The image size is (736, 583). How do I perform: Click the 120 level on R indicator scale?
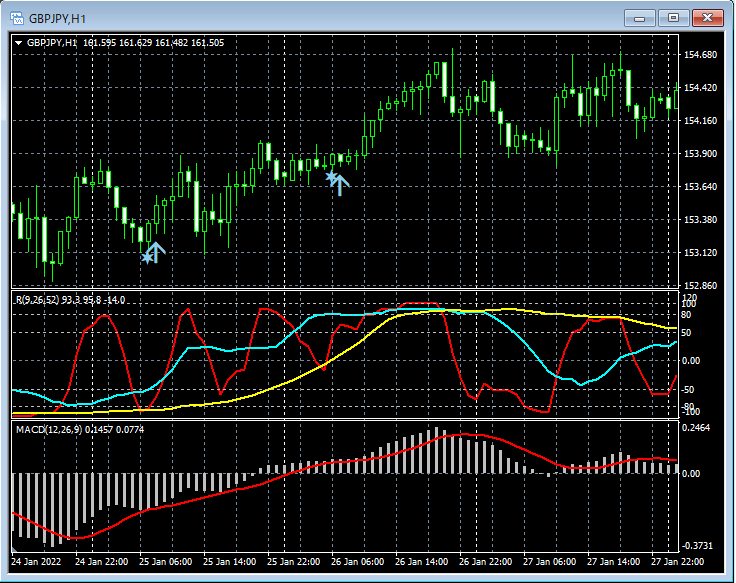pyautogui.click(x=690, y=297)
